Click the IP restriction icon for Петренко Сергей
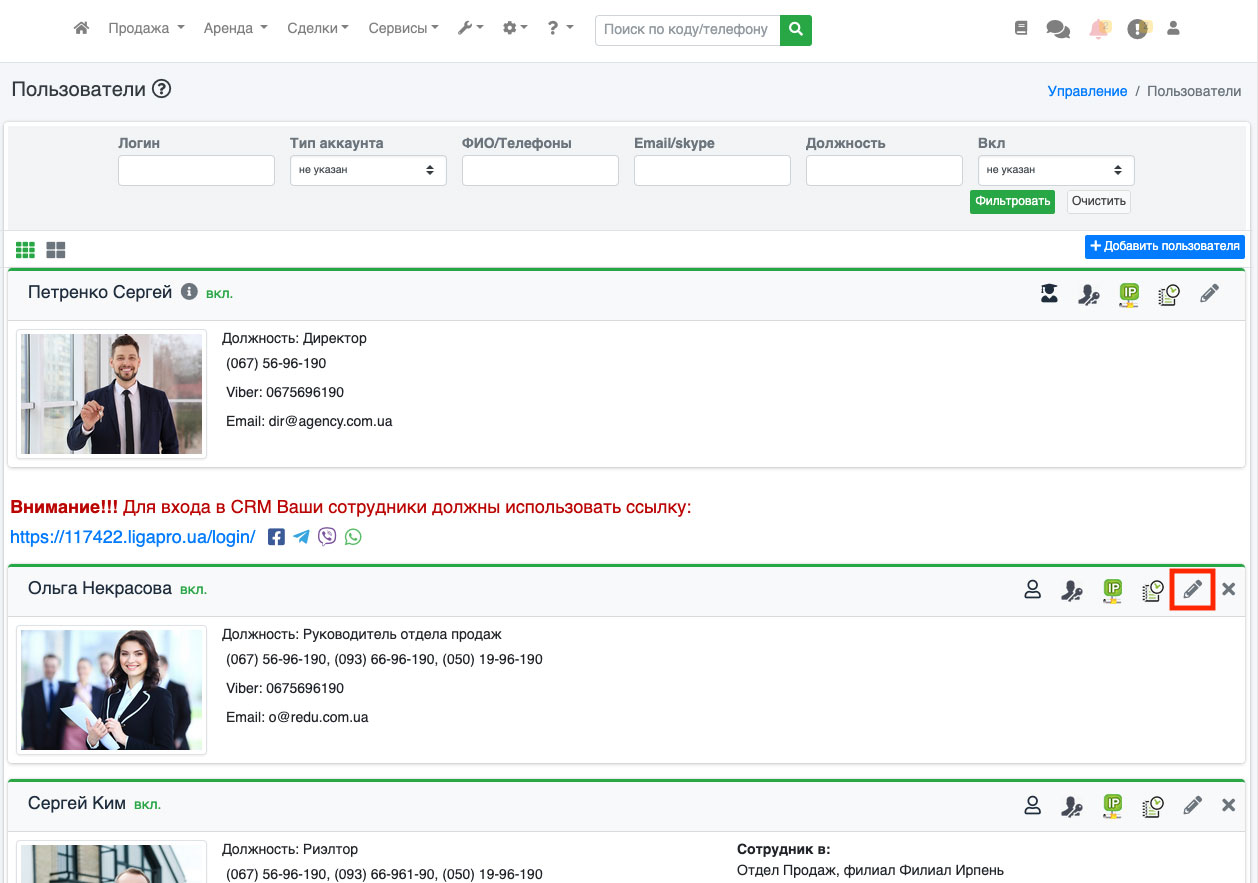The height and width of the screenshot is (883, 1258). click(1129, 294)
